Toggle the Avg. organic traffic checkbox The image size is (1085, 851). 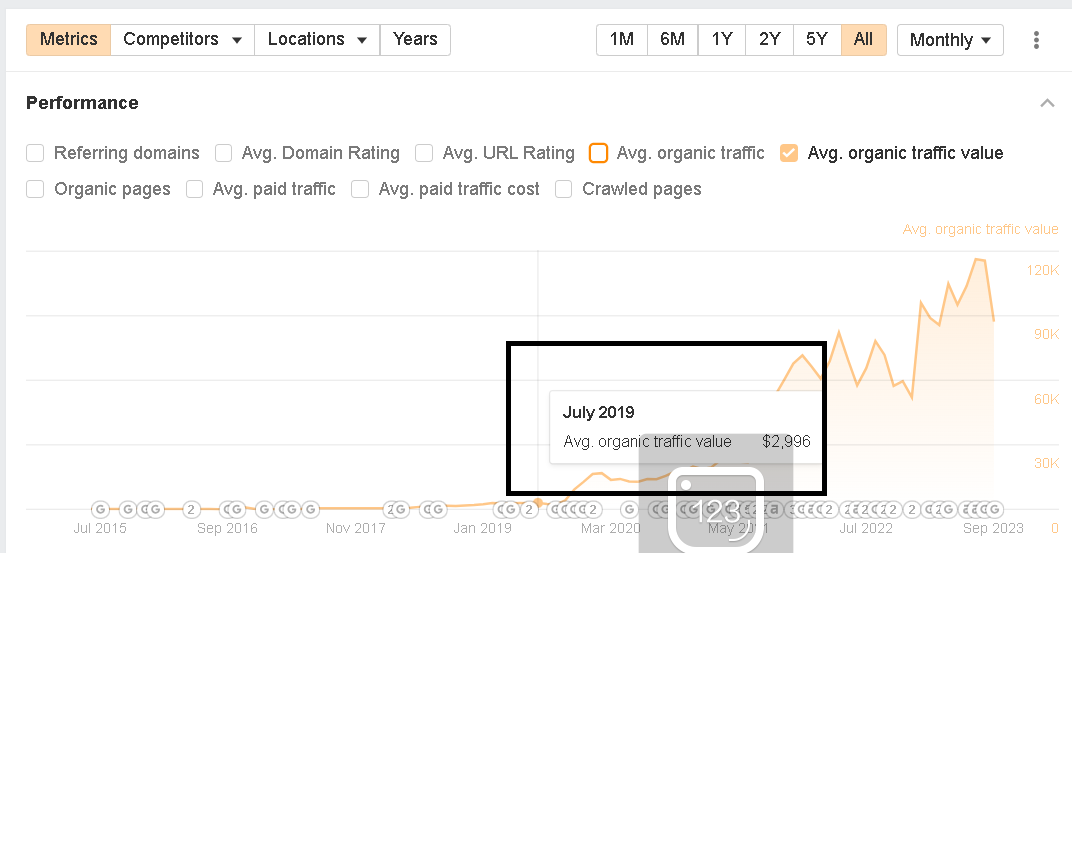coord(598,153)
